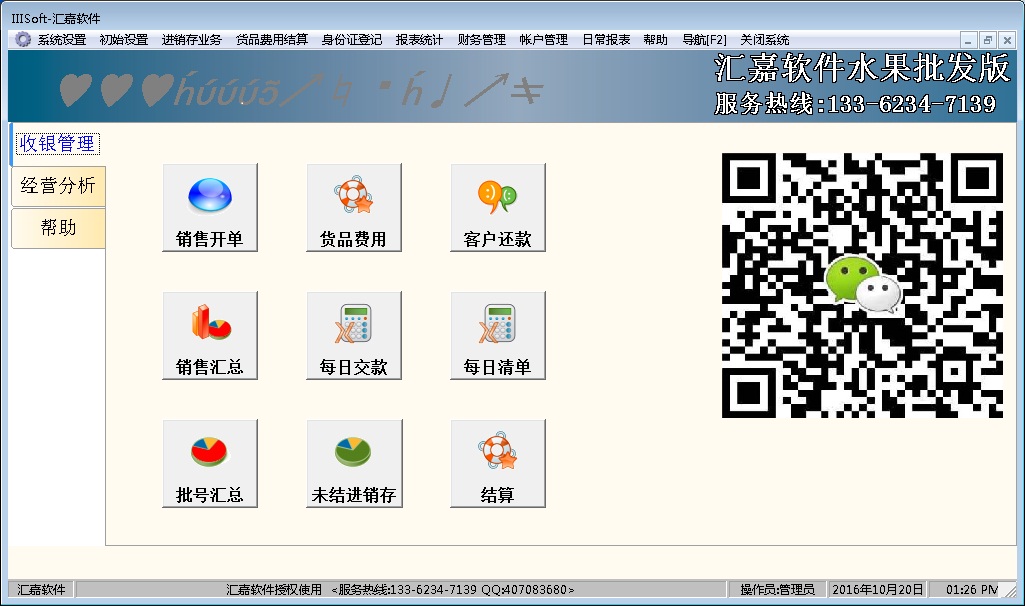Click the 汇嘉软件 status bar label
Viewport: 1025px width, 606px height.
(41, 590)
